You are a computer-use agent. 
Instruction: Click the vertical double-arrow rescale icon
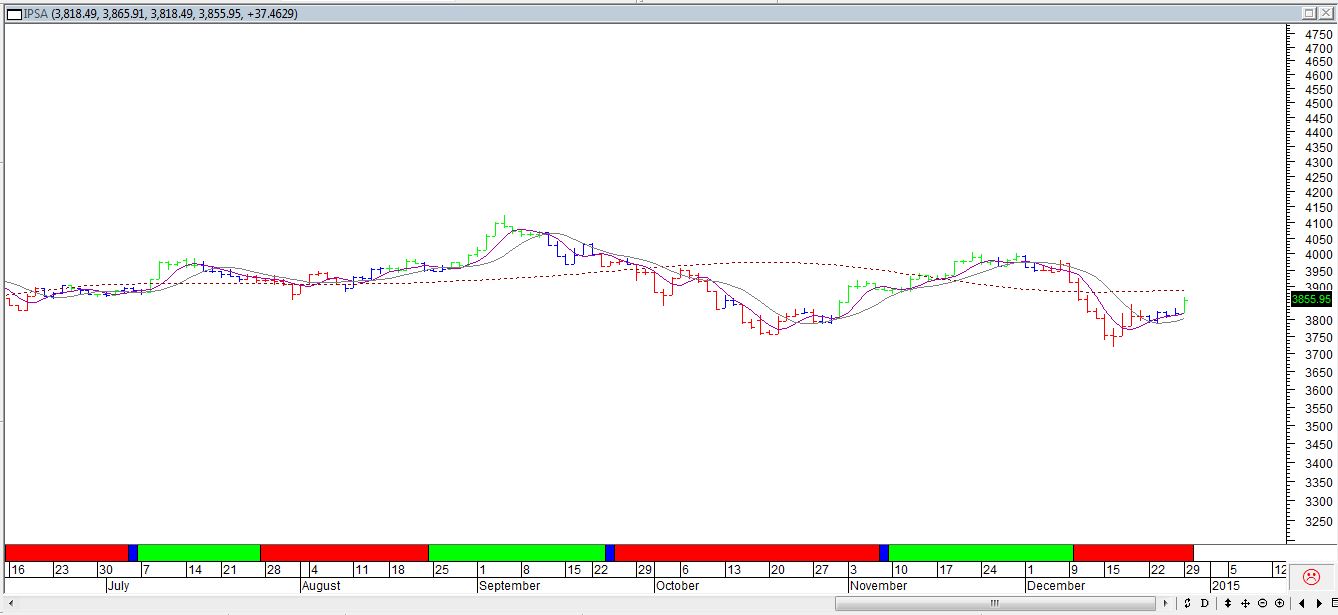pos(1228,603)
